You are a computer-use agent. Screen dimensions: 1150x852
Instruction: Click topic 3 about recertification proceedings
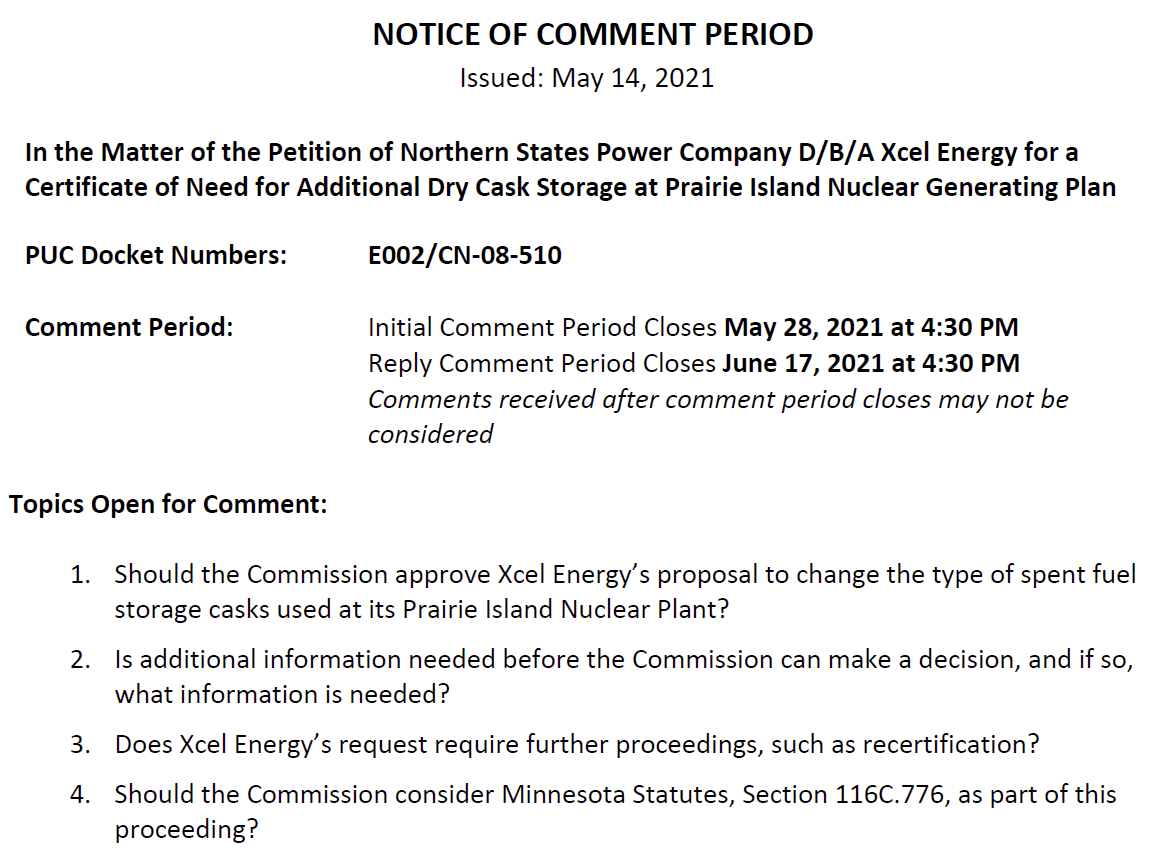pyautogui.click(x=577, y=744)
